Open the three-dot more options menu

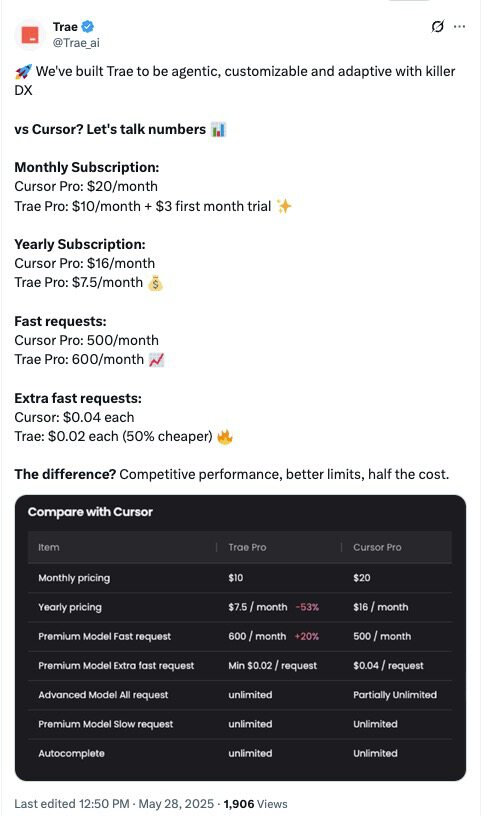tap(459, 26)
